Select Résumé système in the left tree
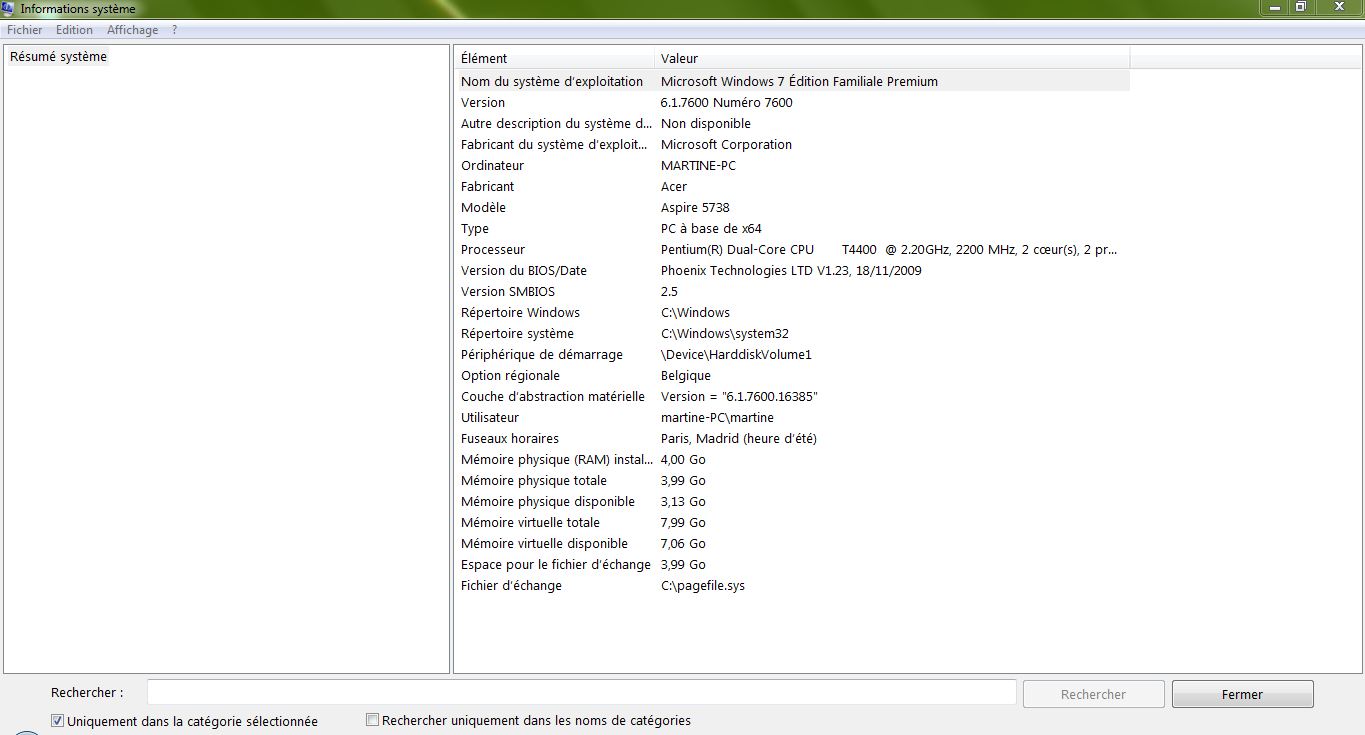Viewport: 1365px width, 735px height. [x=58, y=57]
